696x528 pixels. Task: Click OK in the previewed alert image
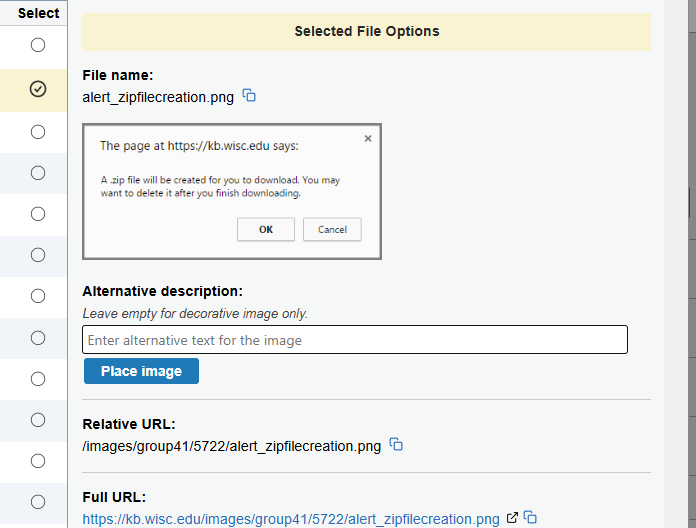265,229
